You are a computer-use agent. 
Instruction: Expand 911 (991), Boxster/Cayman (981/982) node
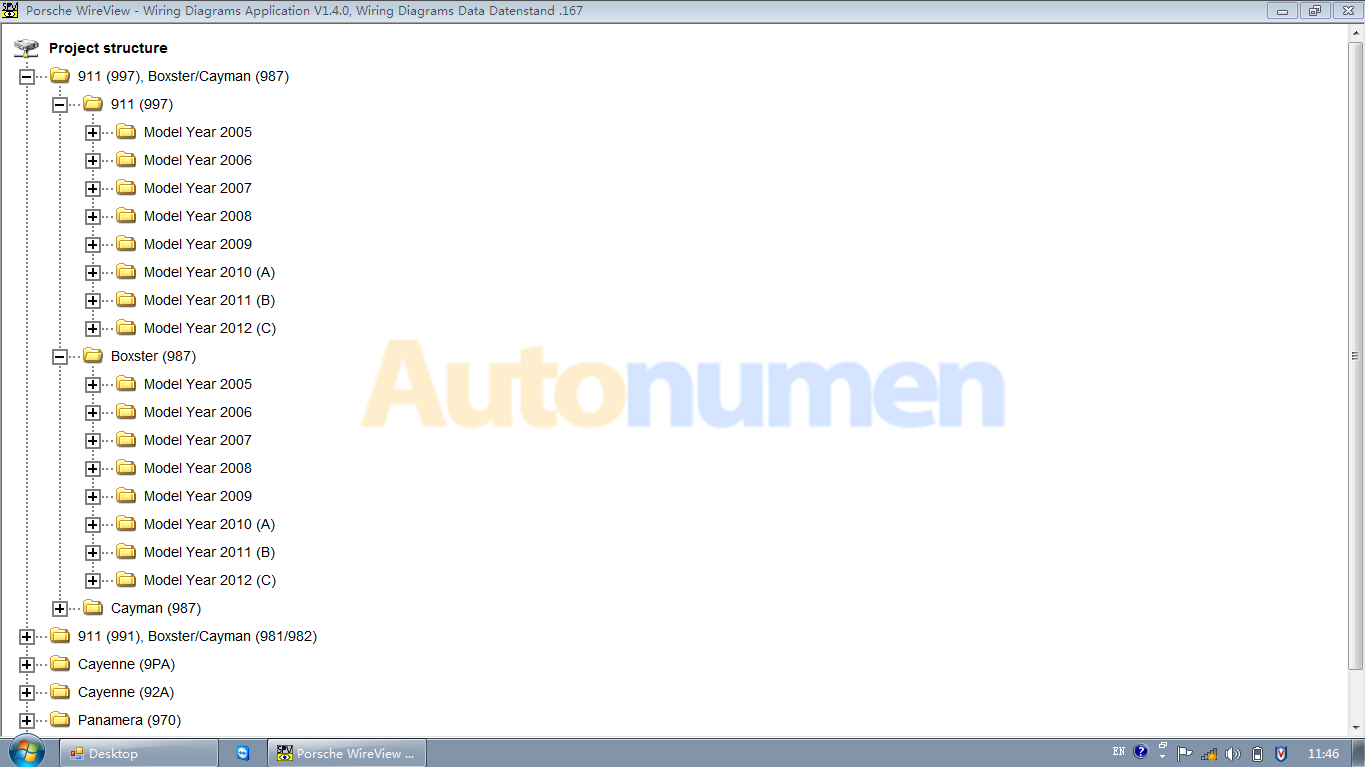coord(27,636)
